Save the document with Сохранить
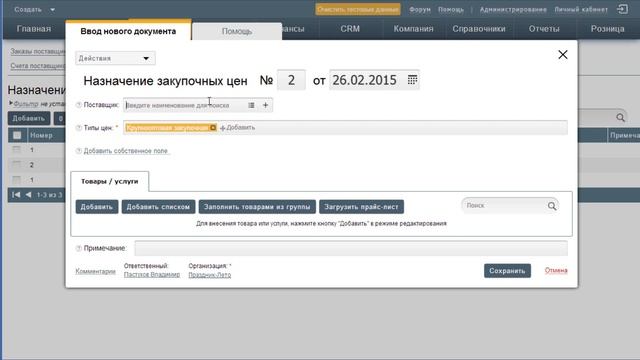Viewport: 640px width, 360px height. 507,271
